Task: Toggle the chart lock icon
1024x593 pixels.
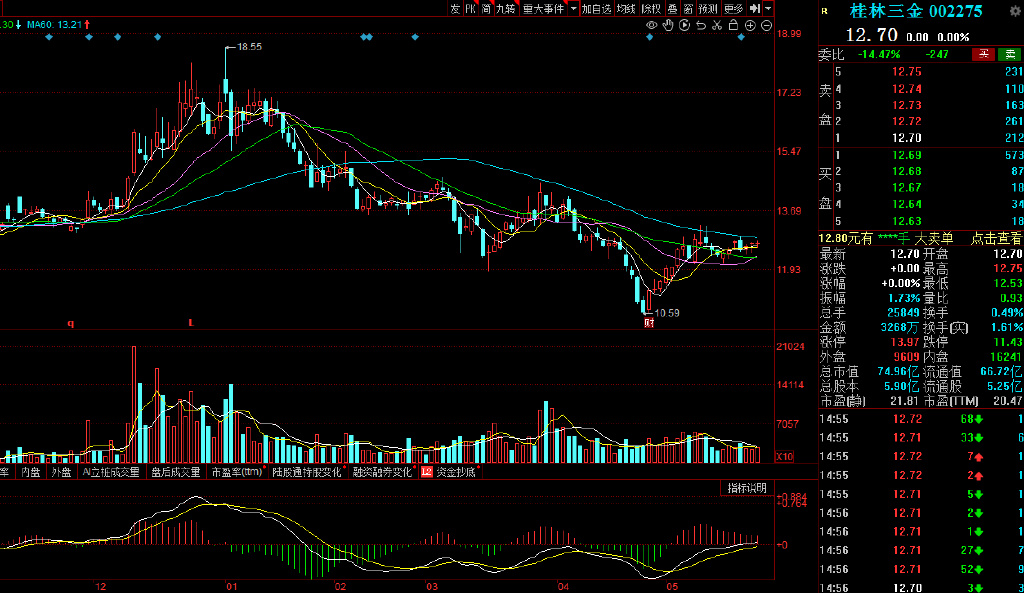Action: pos(733,25)
